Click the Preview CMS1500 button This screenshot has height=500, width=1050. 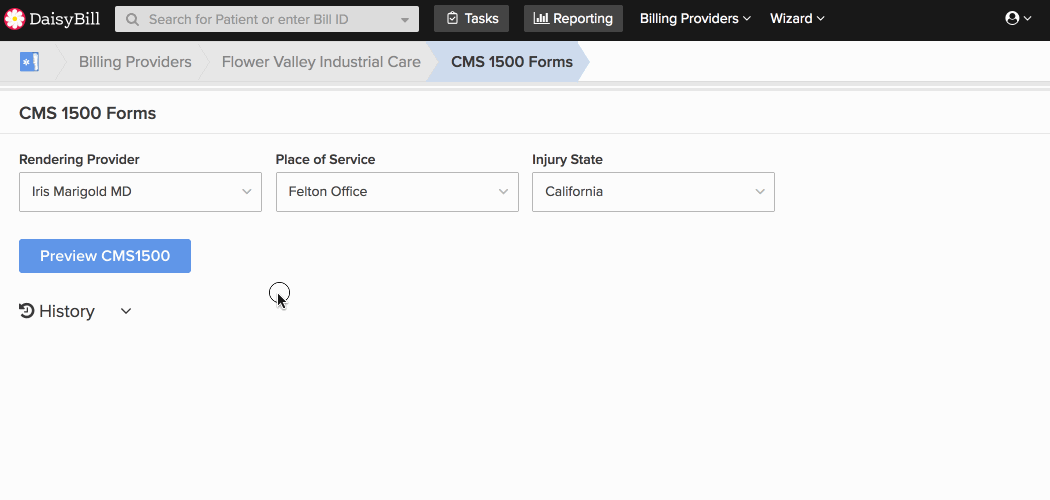105,256
